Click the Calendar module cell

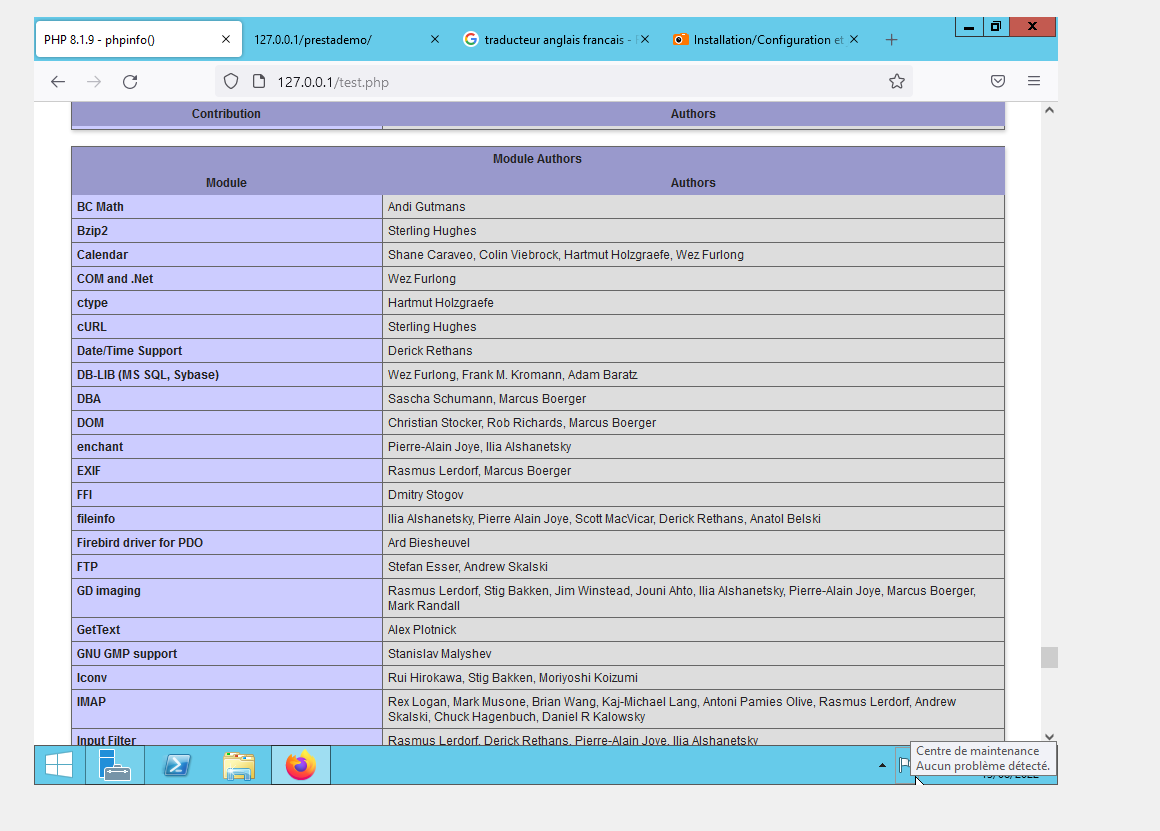click(x=226, y=255)
